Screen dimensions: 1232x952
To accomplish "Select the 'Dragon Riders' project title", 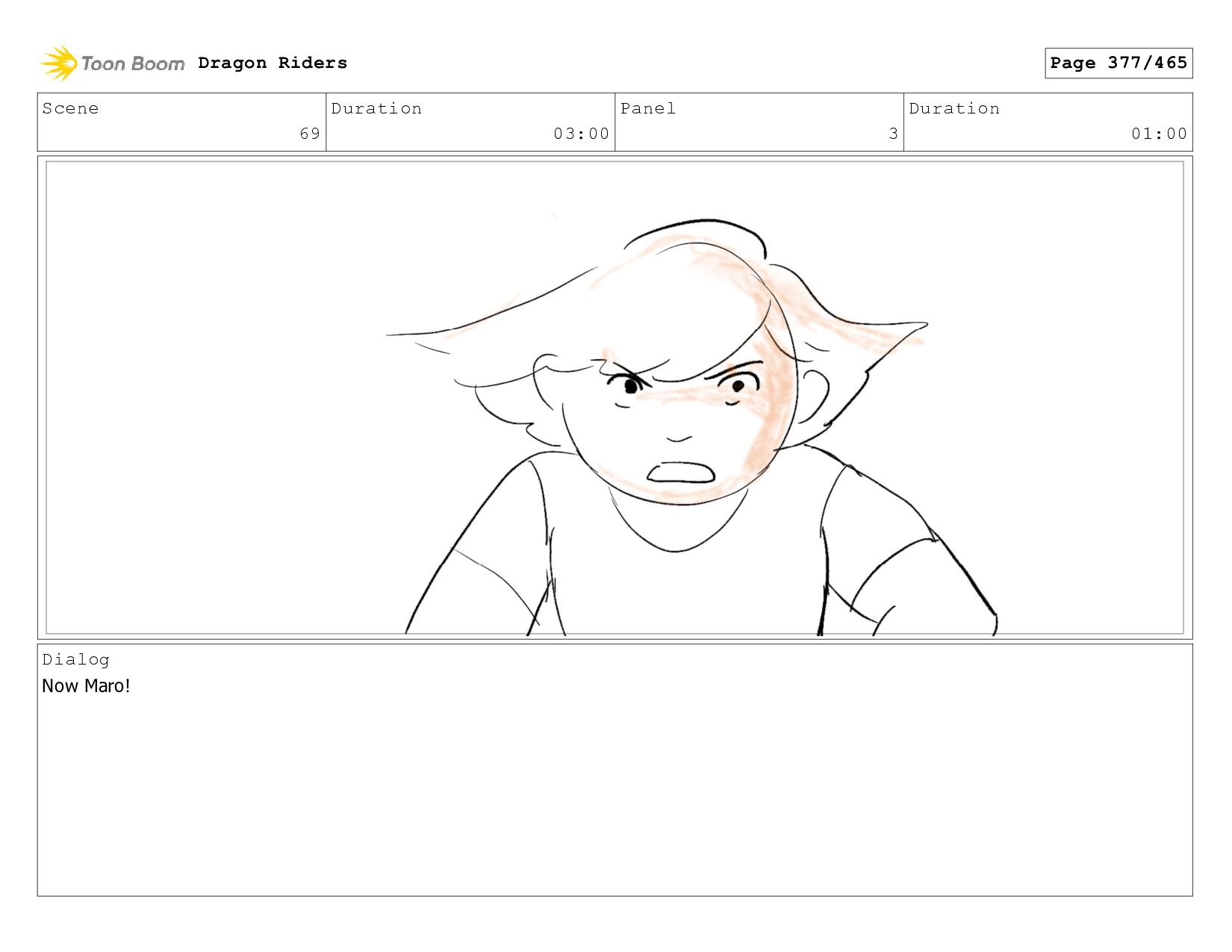I will 273,63.
